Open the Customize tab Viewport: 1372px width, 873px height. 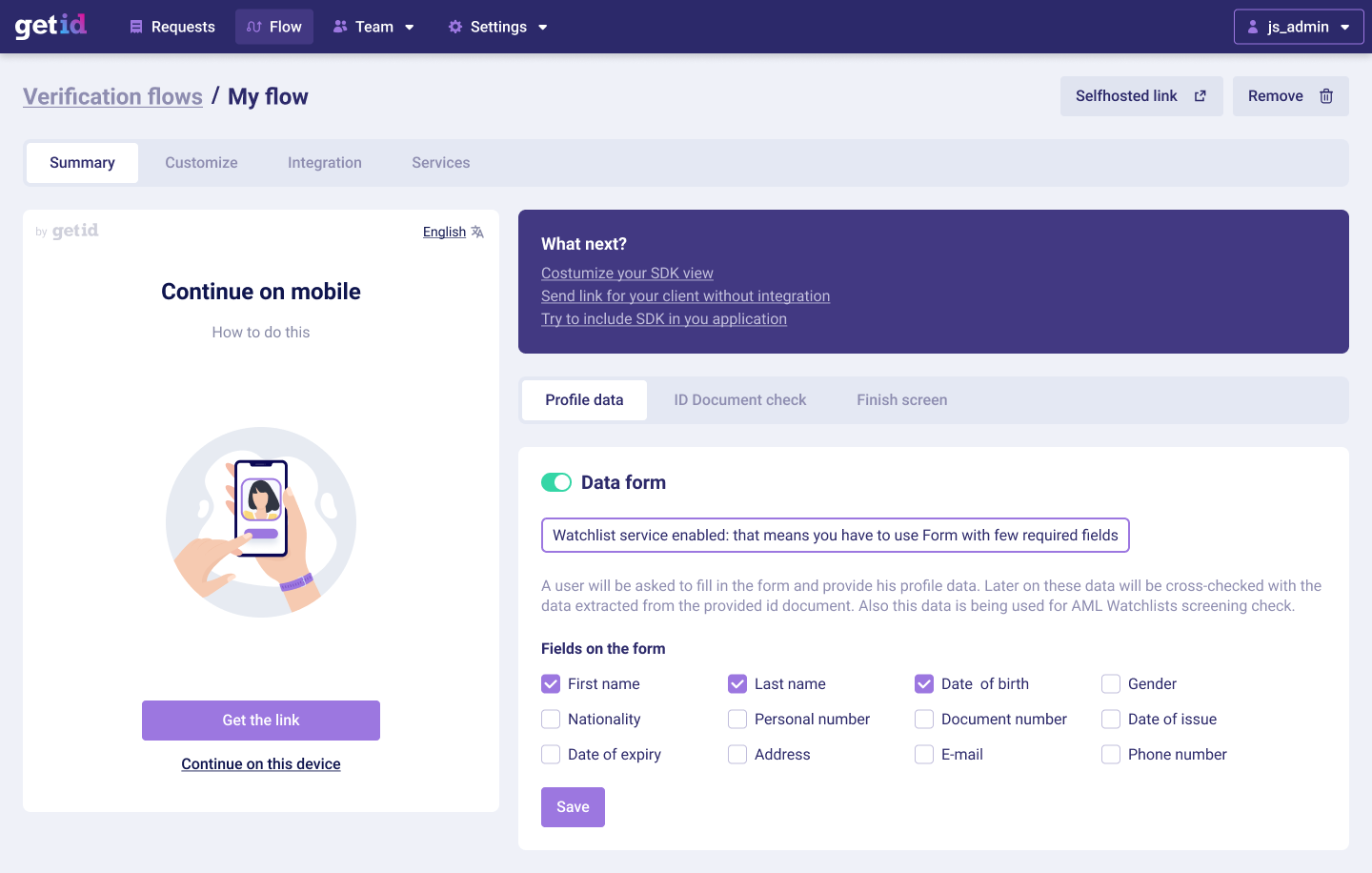(x=201, y=162)
